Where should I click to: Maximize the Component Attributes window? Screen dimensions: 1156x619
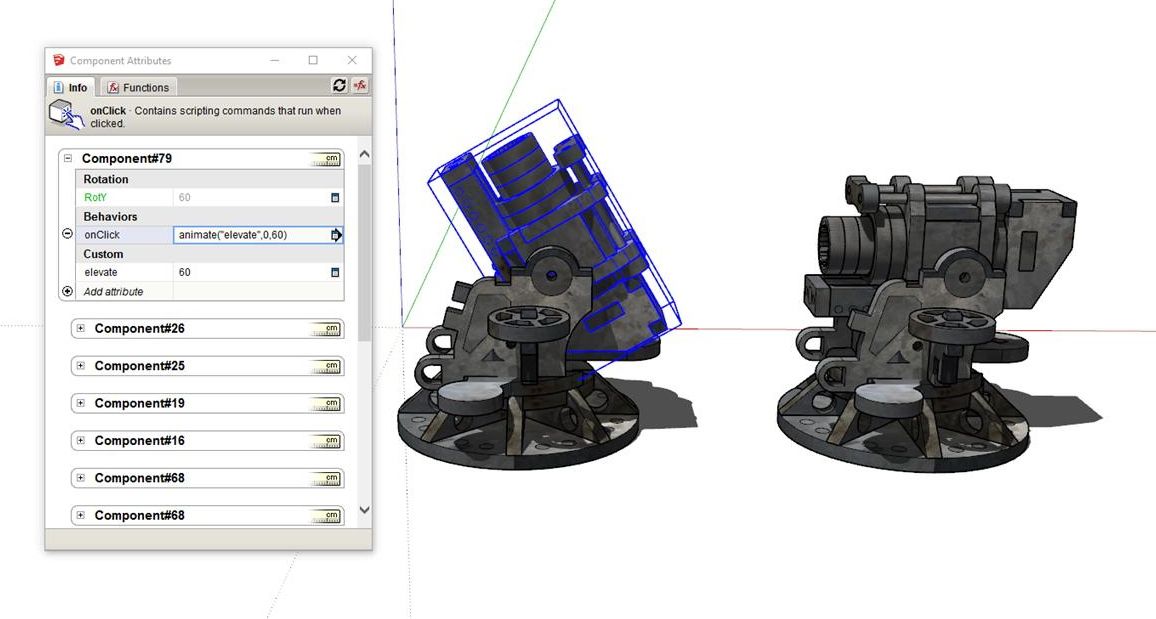point(313,60)
